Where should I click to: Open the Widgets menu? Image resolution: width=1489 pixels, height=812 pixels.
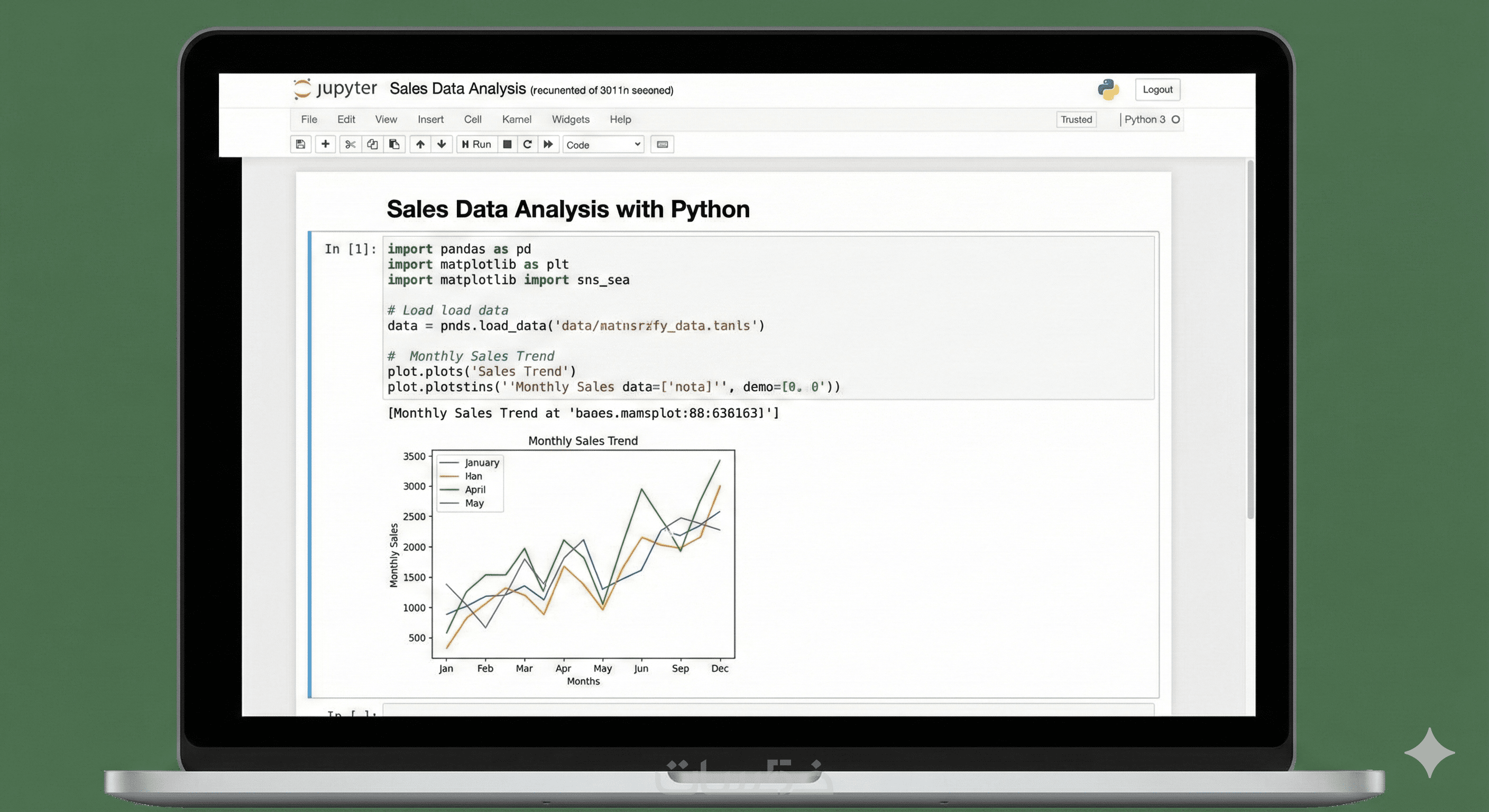570,119
